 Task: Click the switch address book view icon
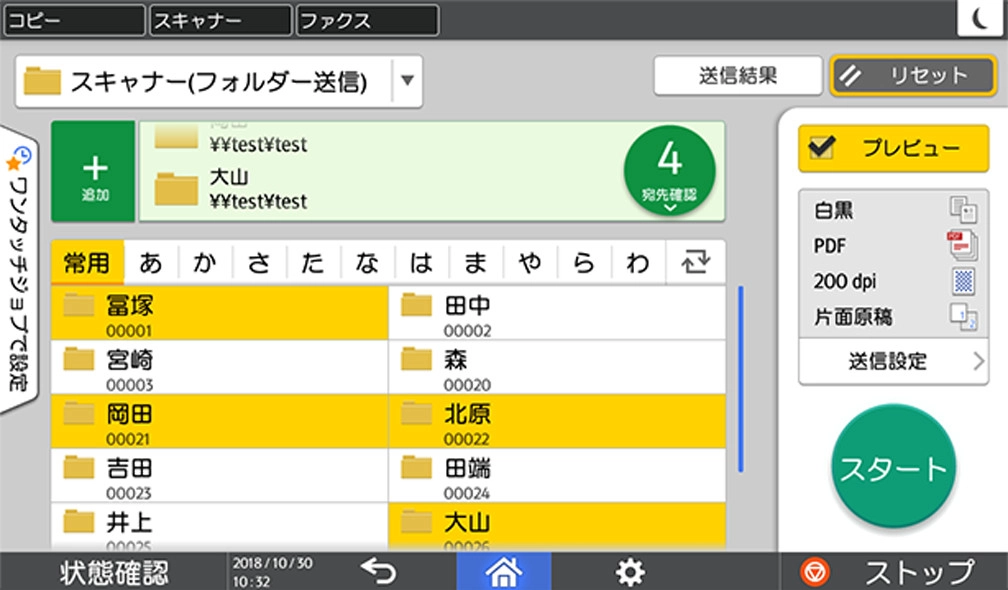click(x=695, y=263)
